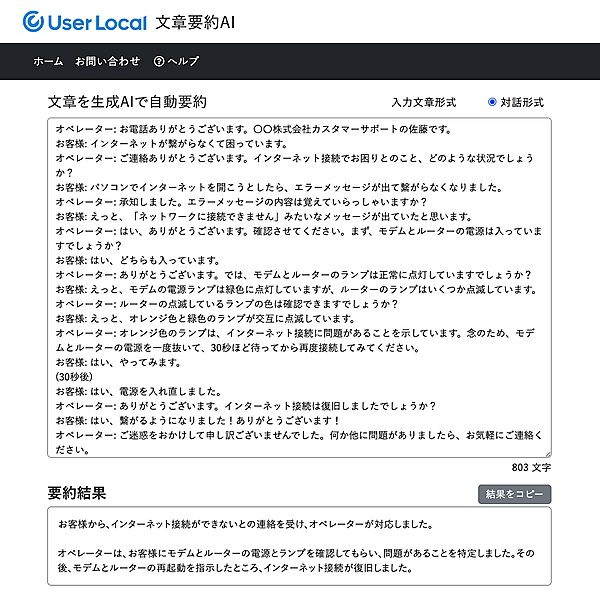Click the 要約結果 section heading
The width and height of the screenshot is (600, 600).
(77, 493)
